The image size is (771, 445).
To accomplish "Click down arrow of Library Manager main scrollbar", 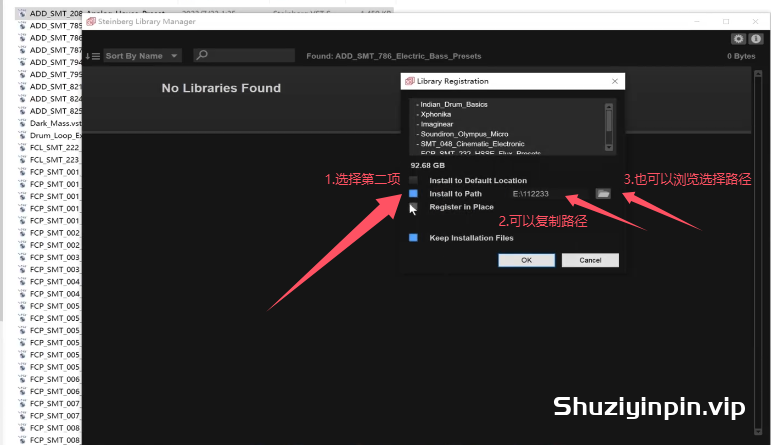I will click(758, 432).
